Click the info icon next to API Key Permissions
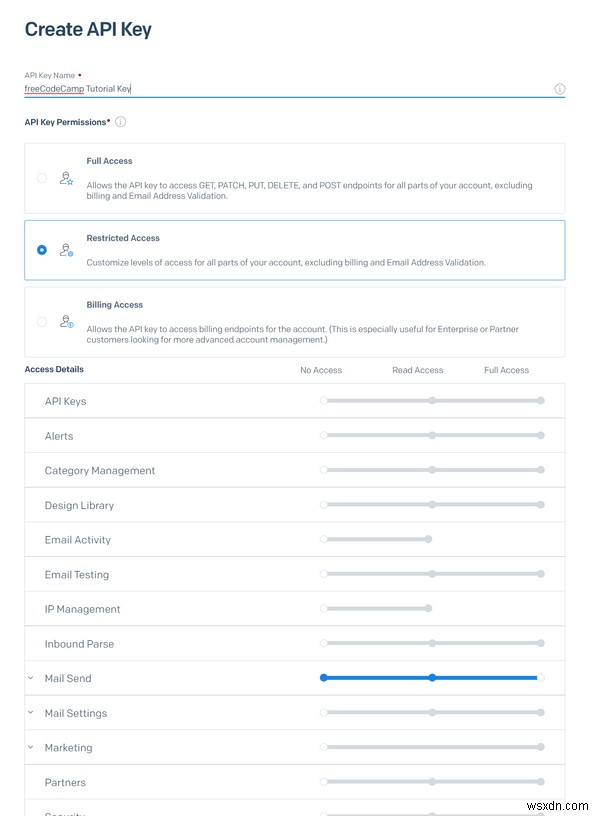Screen dimensions: 600x816 tap(119, 121)
